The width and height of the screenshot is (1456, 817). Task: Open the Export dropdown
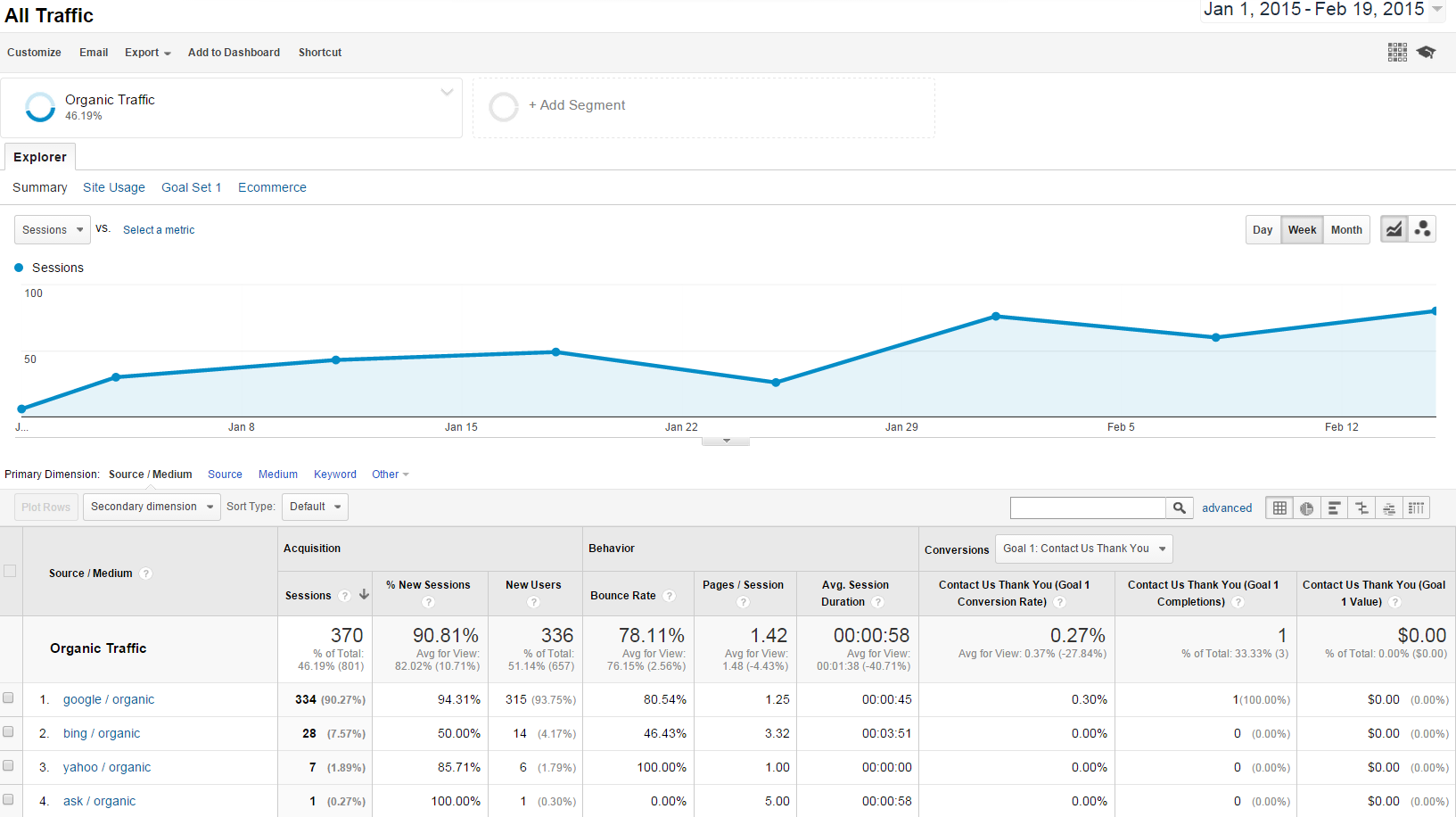[148, 53]
